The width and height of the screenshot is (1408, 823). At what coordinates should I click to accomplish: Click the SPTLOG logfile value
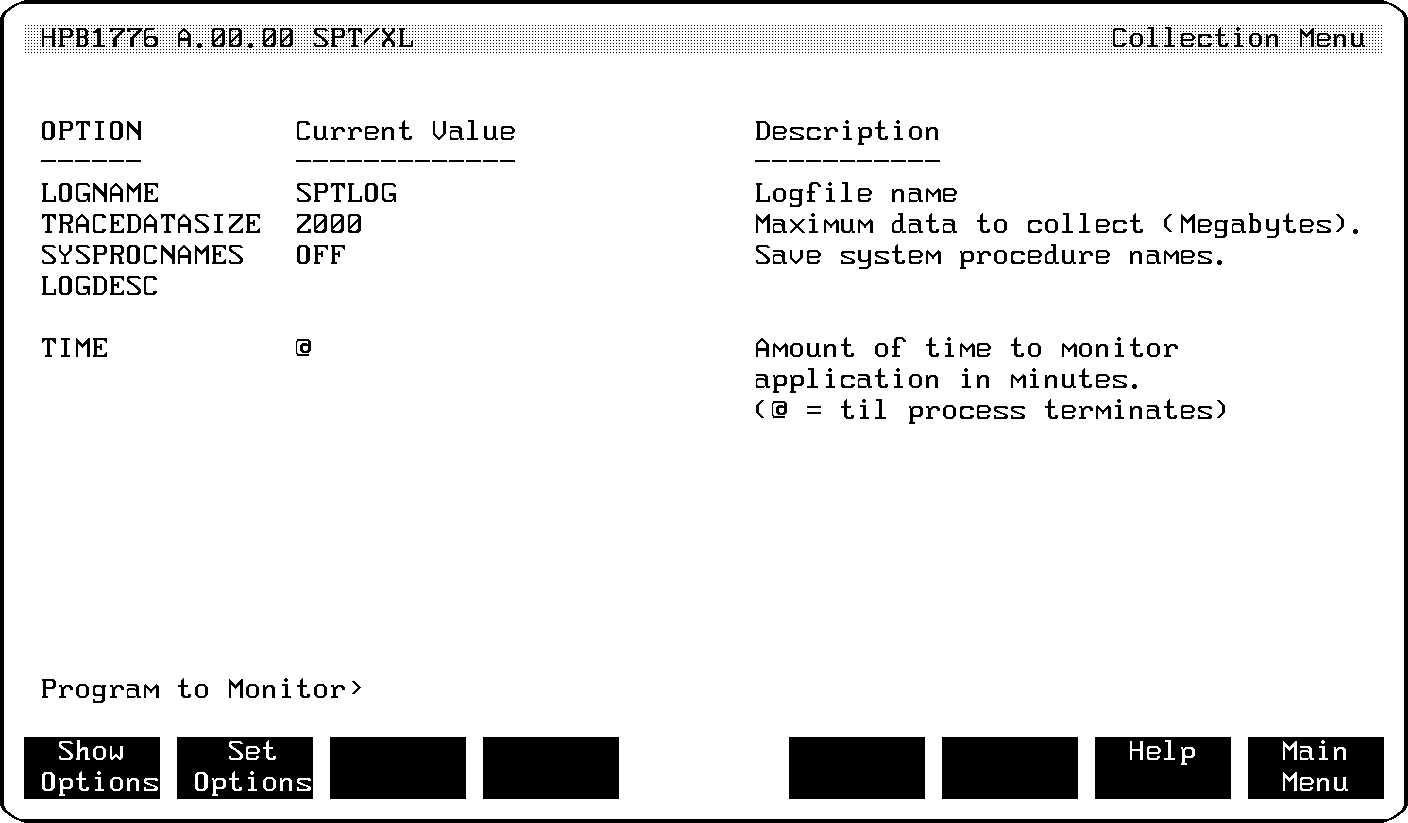pyautogui.click(x=346, y=193)
